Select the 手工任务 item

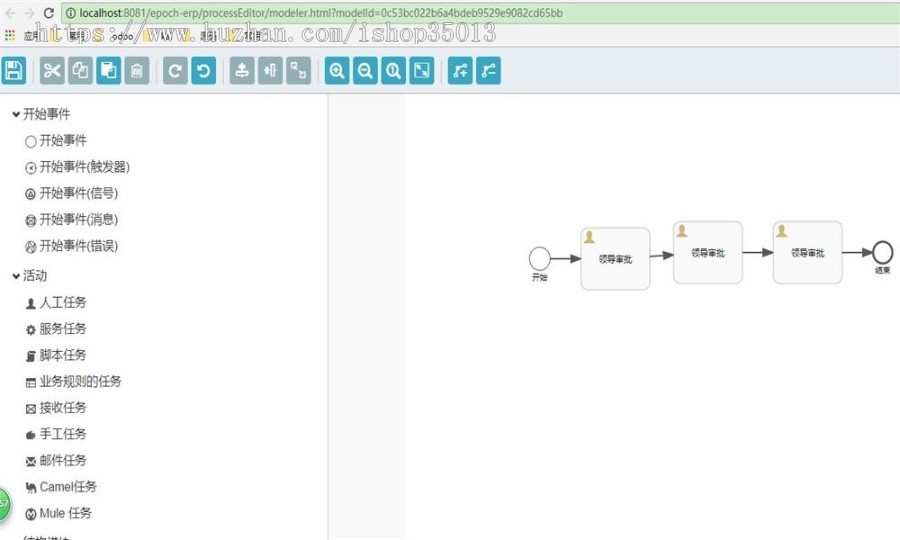pyautogui.click(x=56, y=434)
